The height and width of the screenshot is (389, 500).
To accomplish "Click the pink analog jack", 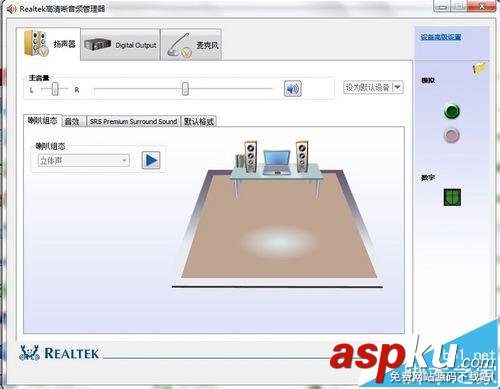I will 452,135.
